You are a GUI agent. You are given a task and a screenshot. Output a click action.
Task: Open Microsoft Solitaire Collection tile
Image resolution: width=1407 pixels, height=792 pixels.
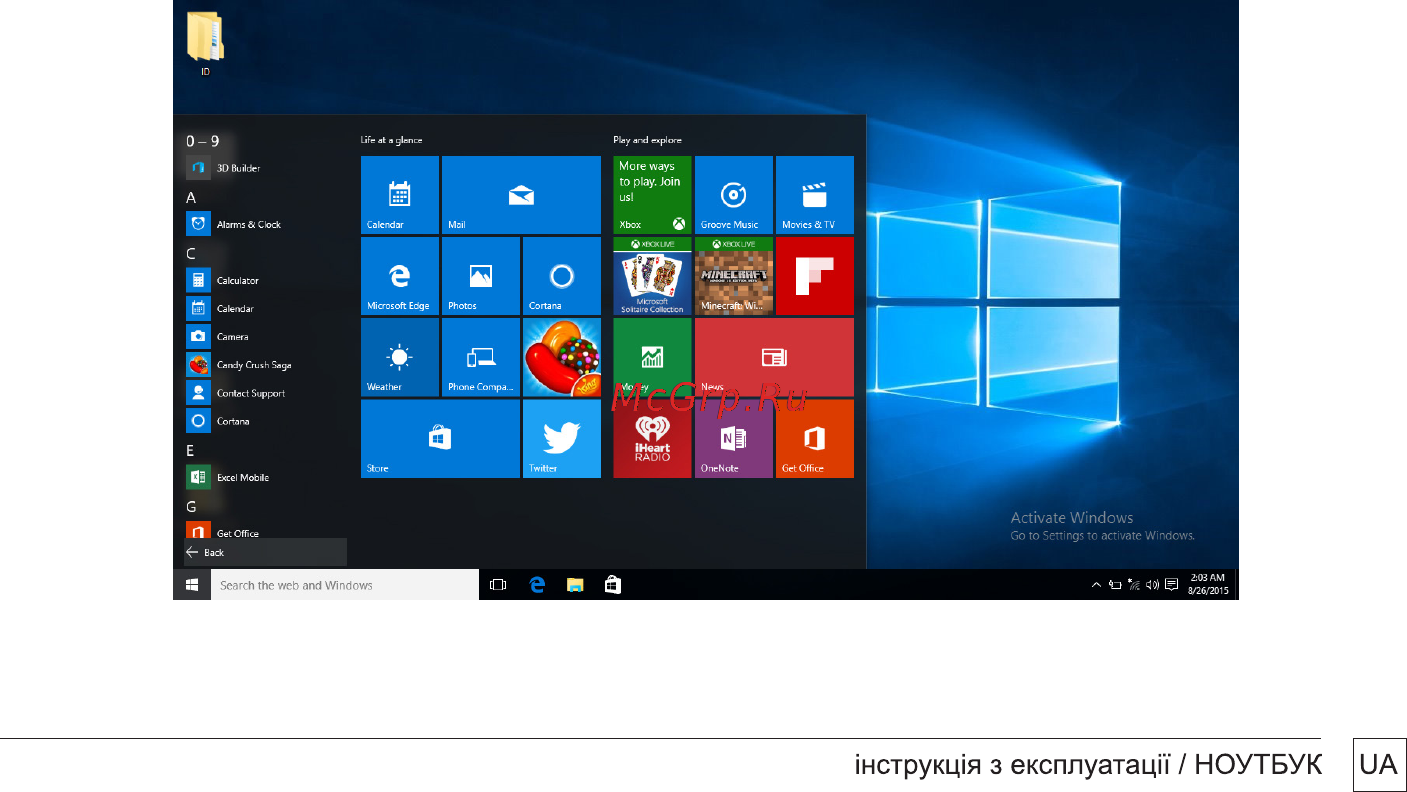point(652,276)
